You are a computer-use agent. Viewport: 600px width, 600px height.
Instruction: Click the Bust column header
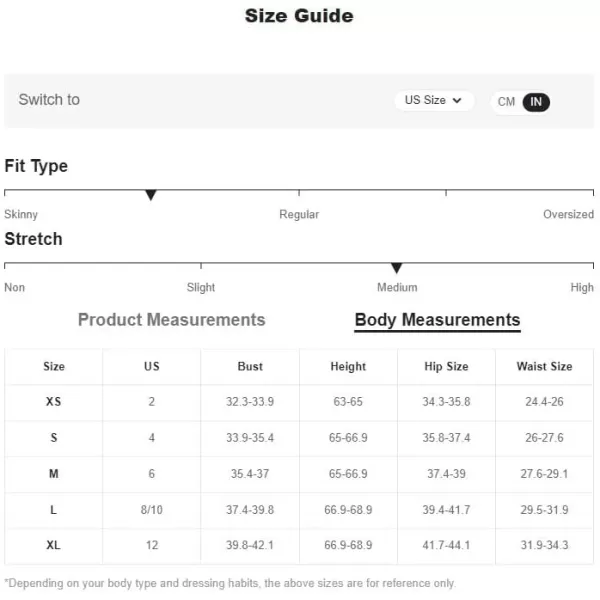click(x=250, y=366)
